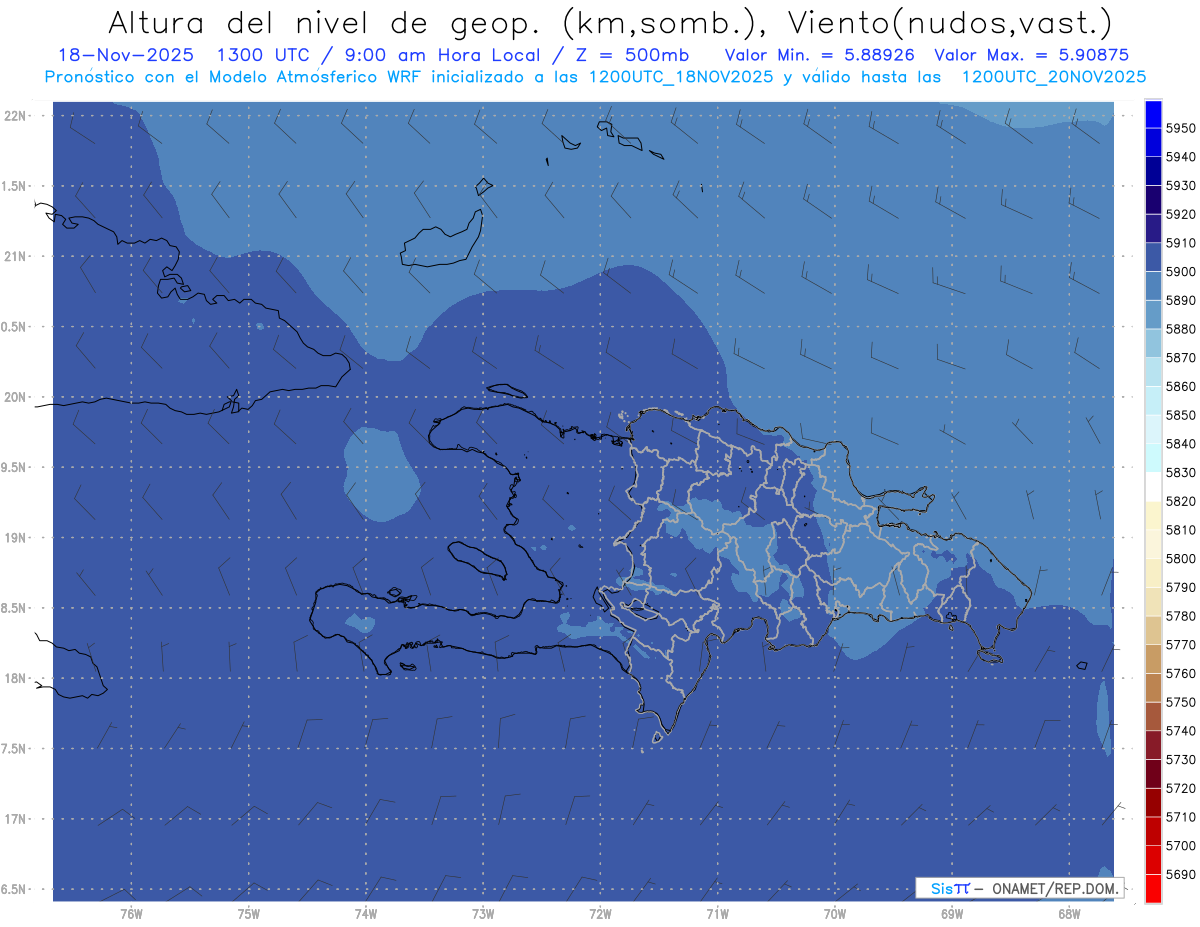The height and width of the screenshot is (927, 1200).
Task: Click the legend swatch between 5900 and 5890
Action: coord(1153,286)
